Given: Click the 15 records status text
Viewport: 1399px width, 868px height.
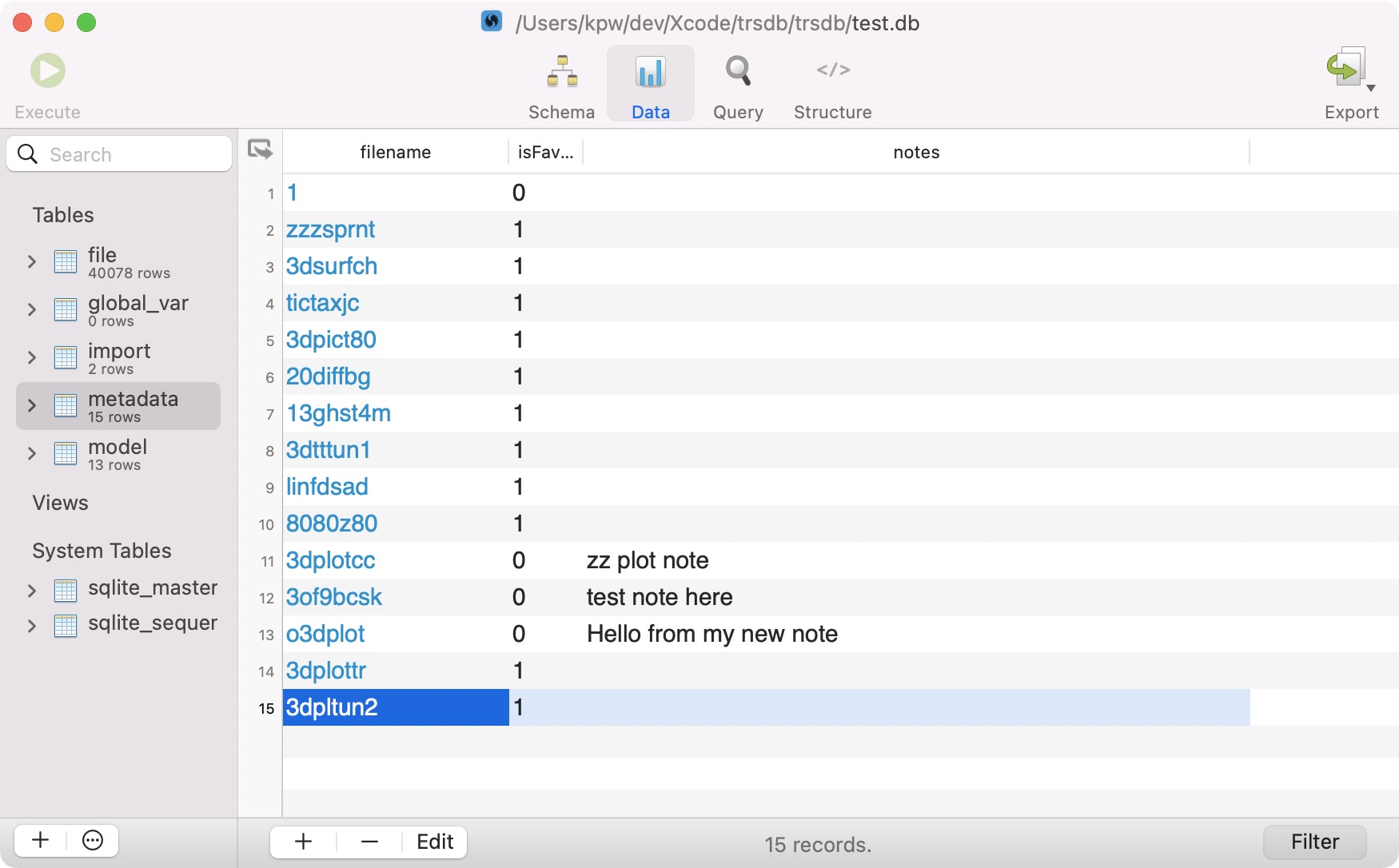Looking at the screenshot, I should click(x=818, y=845).
